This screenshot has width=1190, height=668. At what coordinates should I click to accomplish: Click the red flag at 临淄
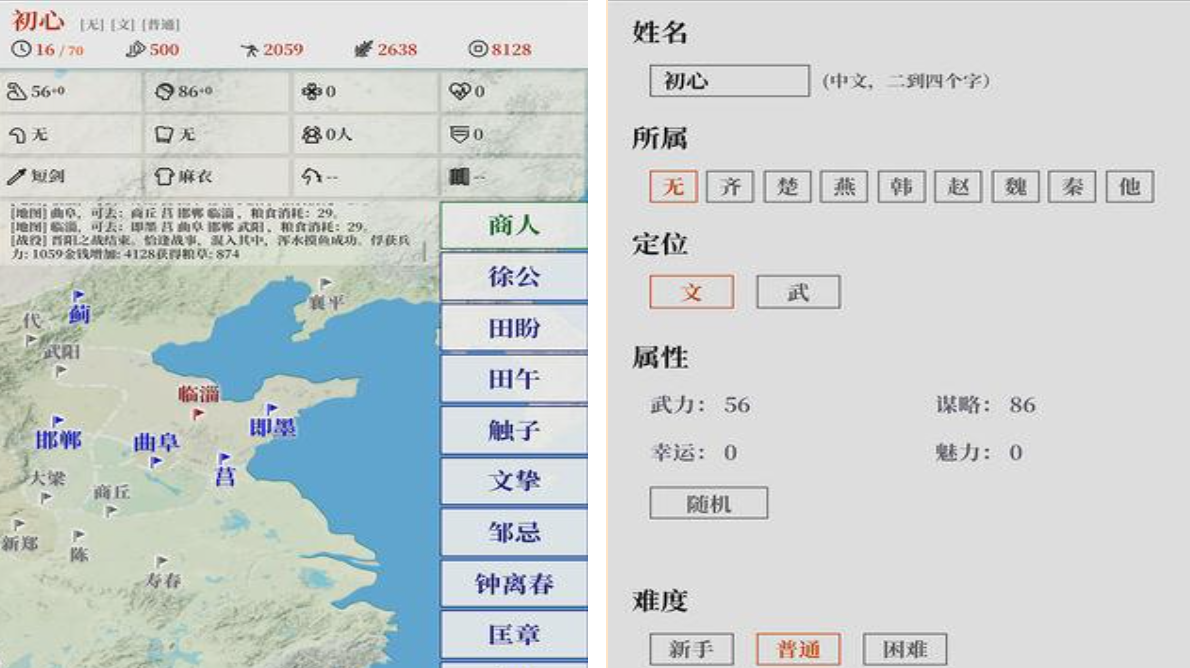pyautogui.click(x=198, y=414)
